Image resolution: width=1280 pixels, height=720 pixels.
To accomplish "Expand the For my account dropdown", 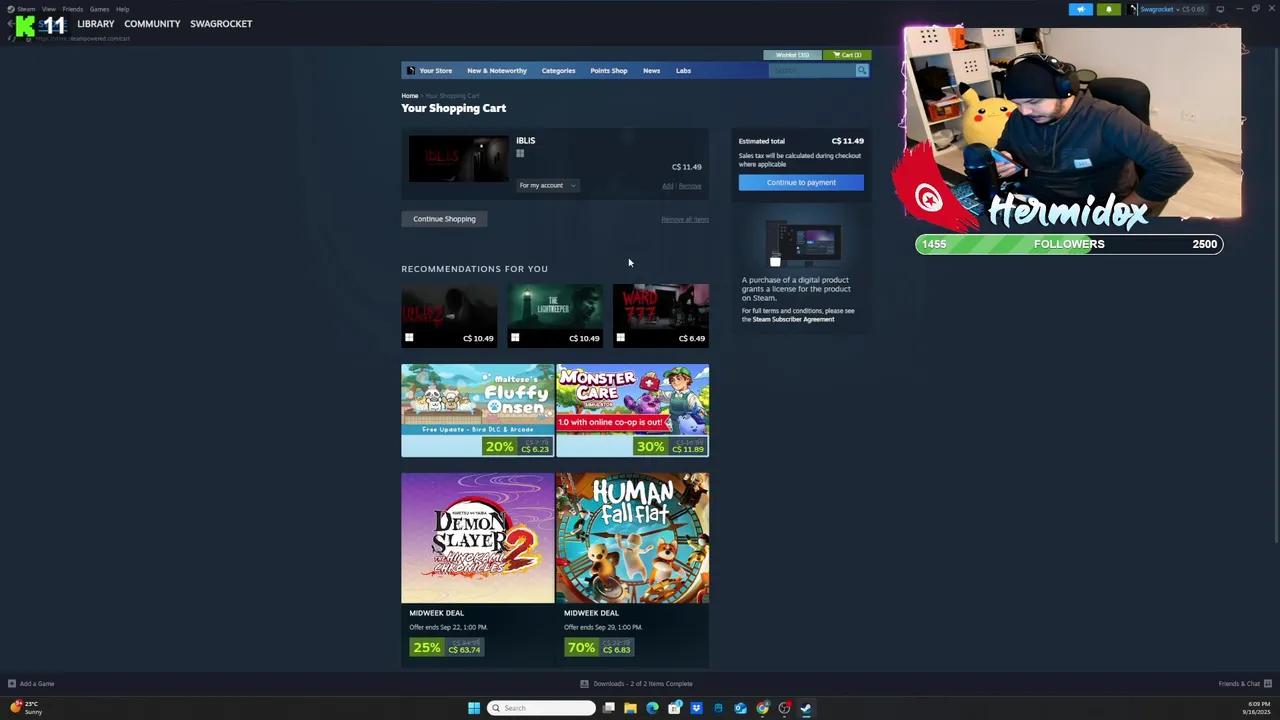I will (x=547, y=185).
